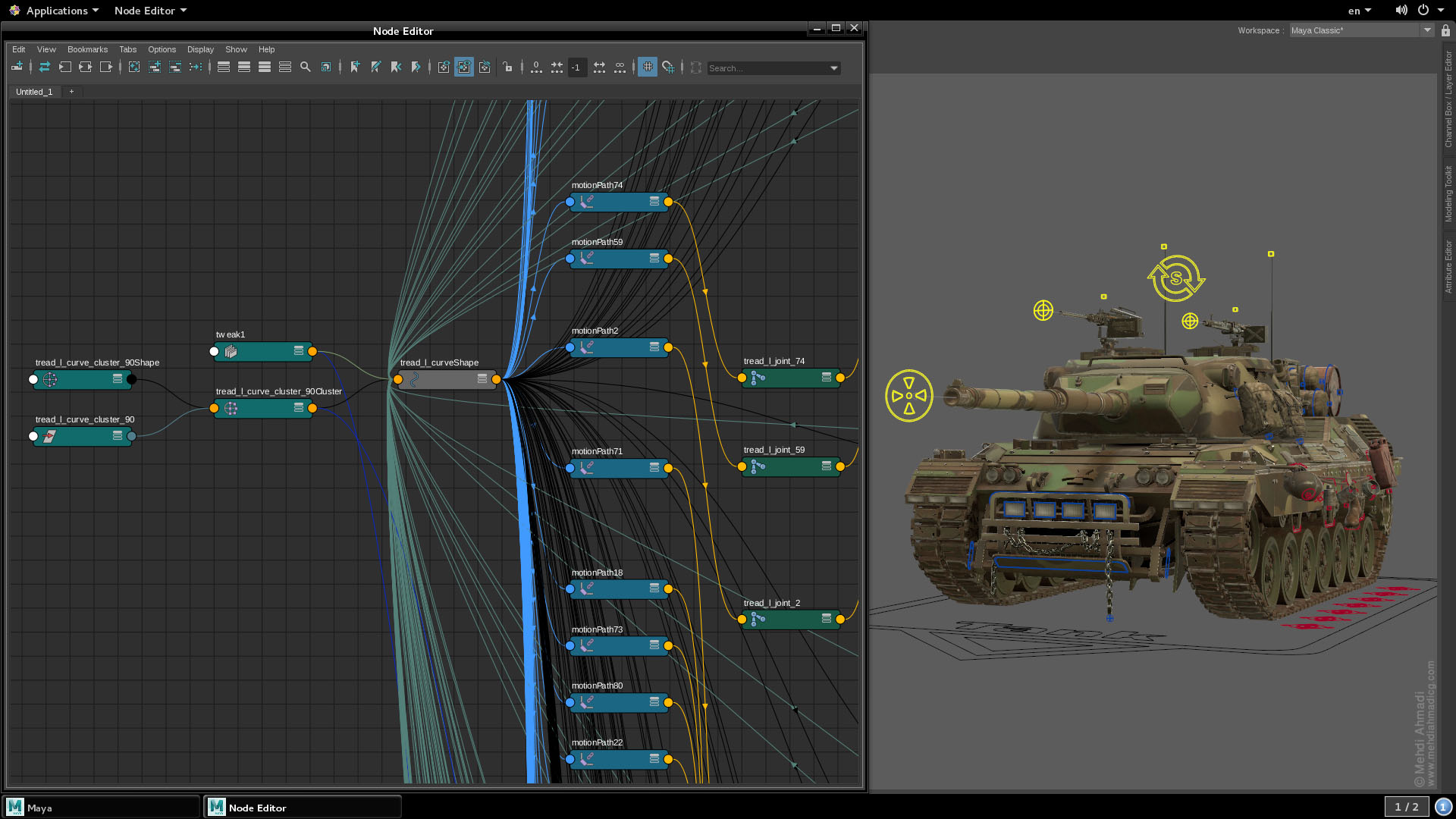Toggle snap to grid in Node Editor

click(668, 67)
